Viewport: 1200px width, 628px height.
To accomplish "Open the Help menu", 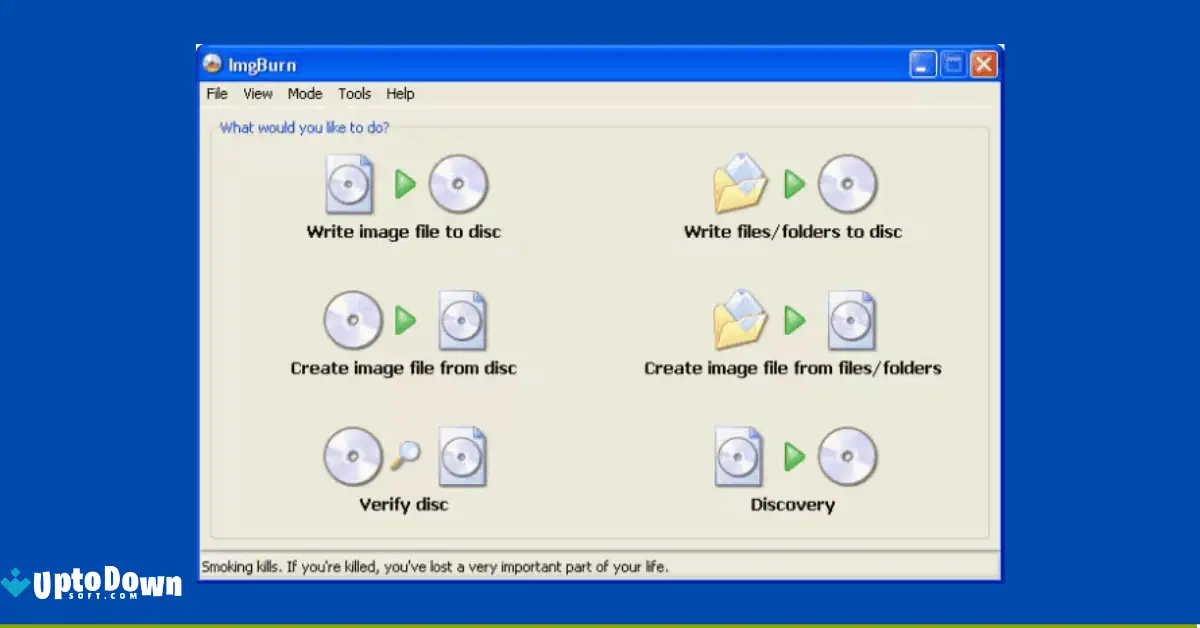I will pyautogui.click(x=400, y=94).
